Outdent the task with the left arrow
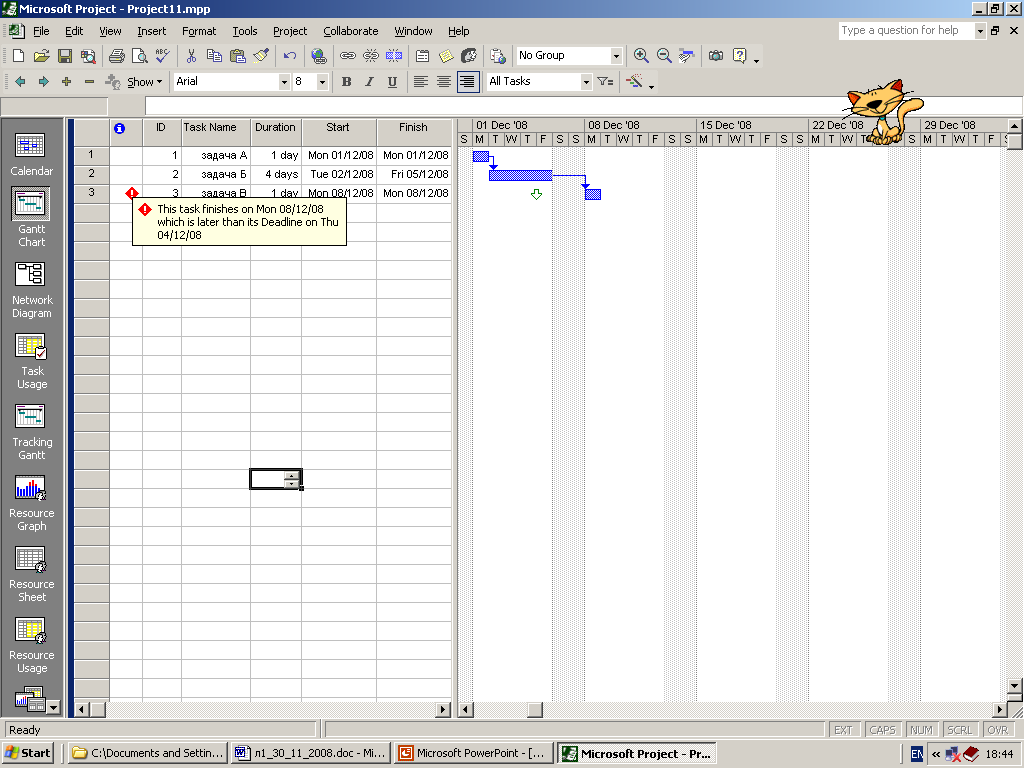The image size is (1024, 768). coord(20,82)
